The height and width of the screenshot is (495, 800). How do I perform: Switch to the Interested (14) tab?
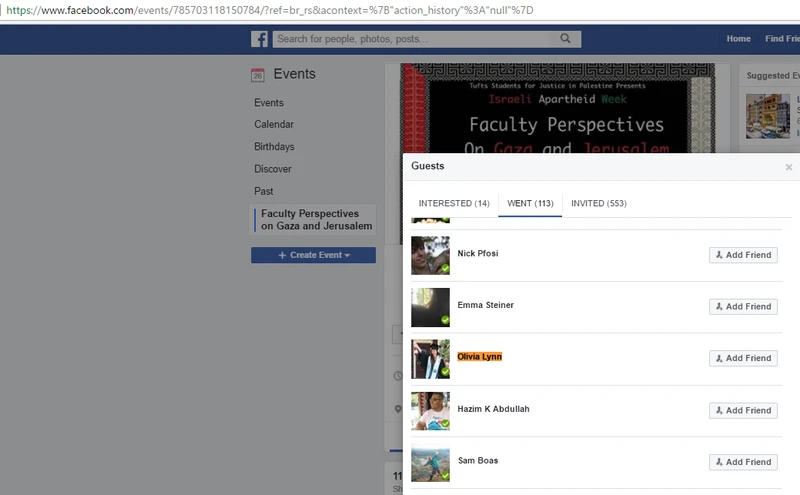[x=454, y=203]
